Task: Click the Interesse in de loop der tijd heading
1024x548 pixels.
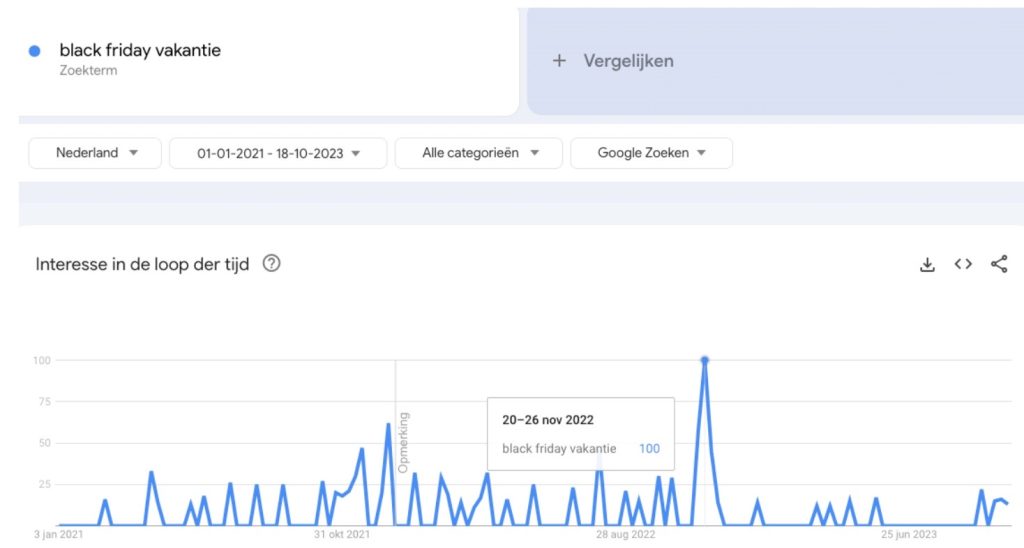Action: (x=142, y=264)
